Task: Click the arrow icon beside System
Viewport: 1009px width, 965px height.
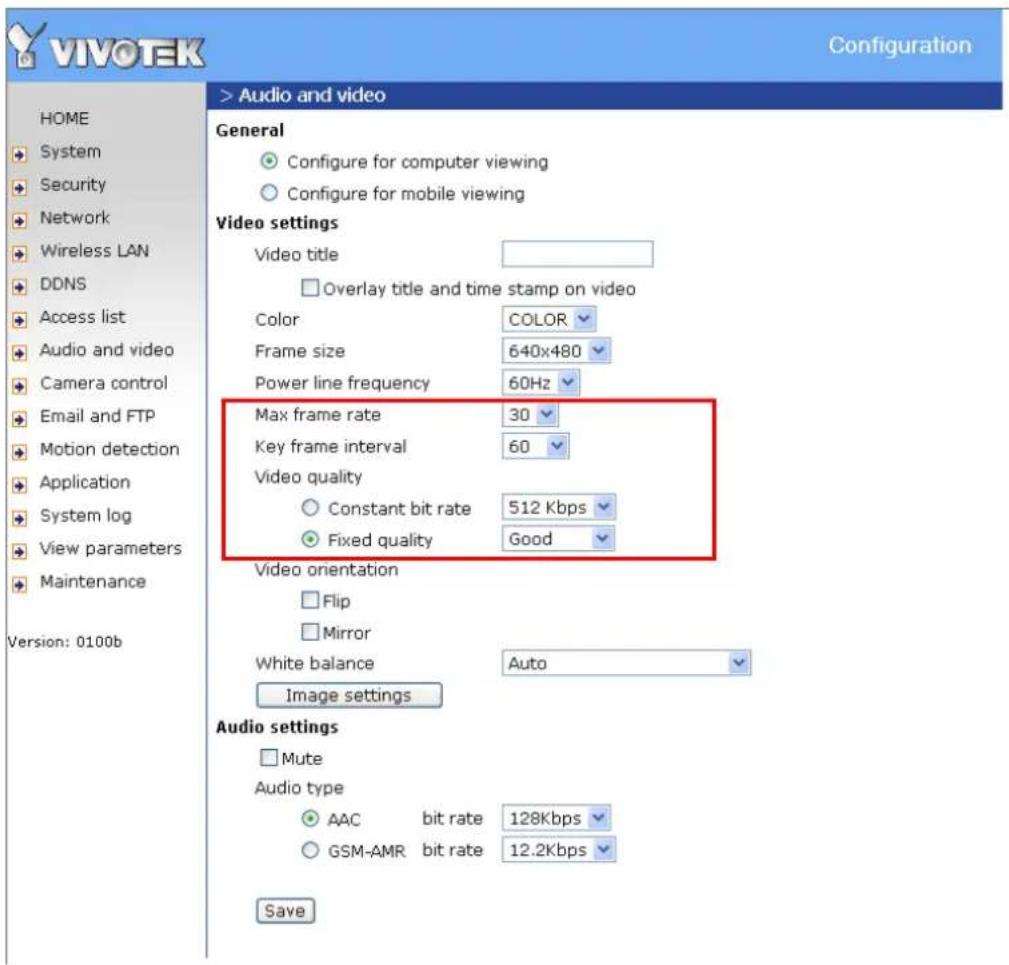Action: [x=20, y=154]
